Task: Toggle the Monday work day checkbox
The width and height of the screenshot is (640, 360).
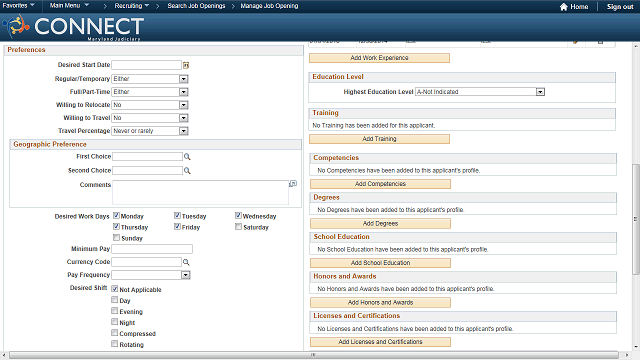Action: (x=116, y=216)
